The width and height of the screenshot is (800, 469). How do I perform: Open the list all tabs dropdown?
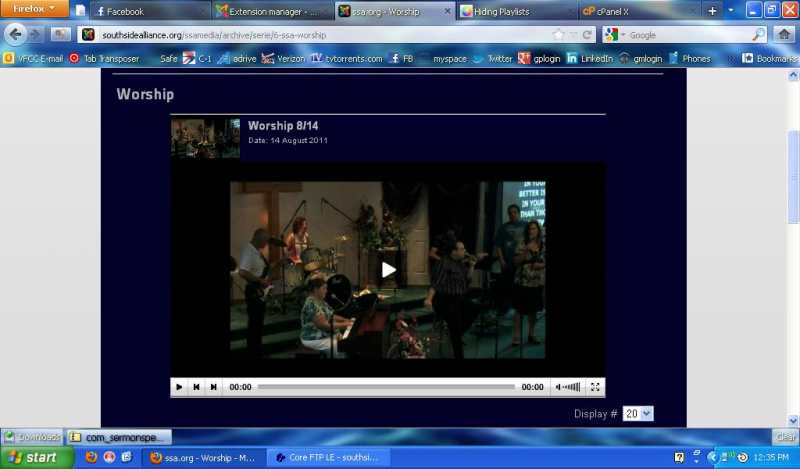pos(731,11)
